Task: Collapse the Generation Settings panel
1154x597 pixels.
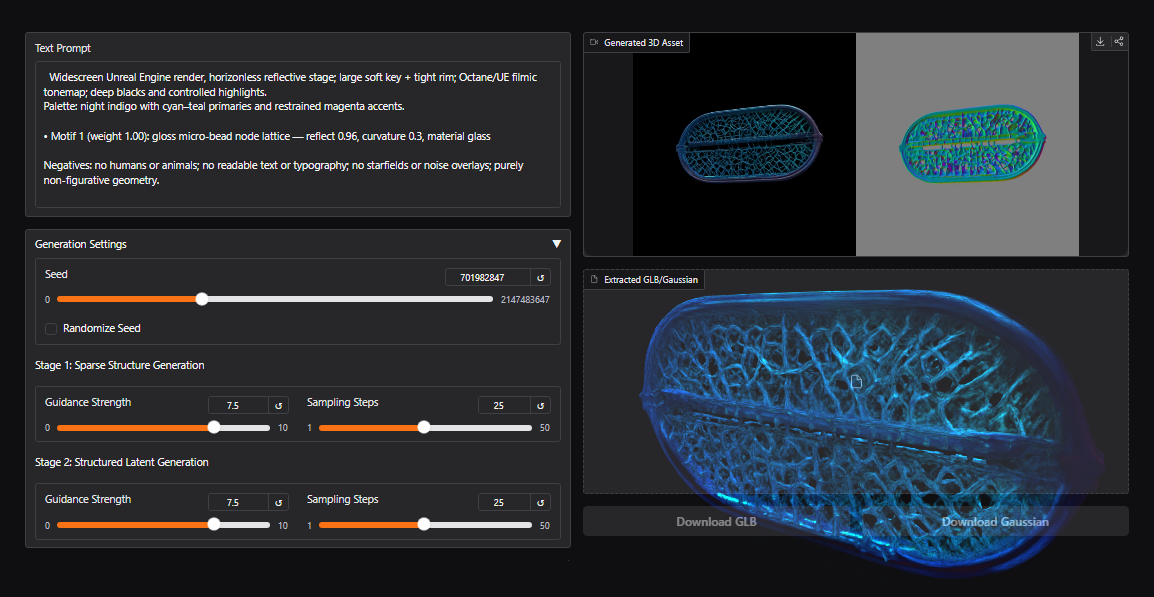Action: point(557,244)
